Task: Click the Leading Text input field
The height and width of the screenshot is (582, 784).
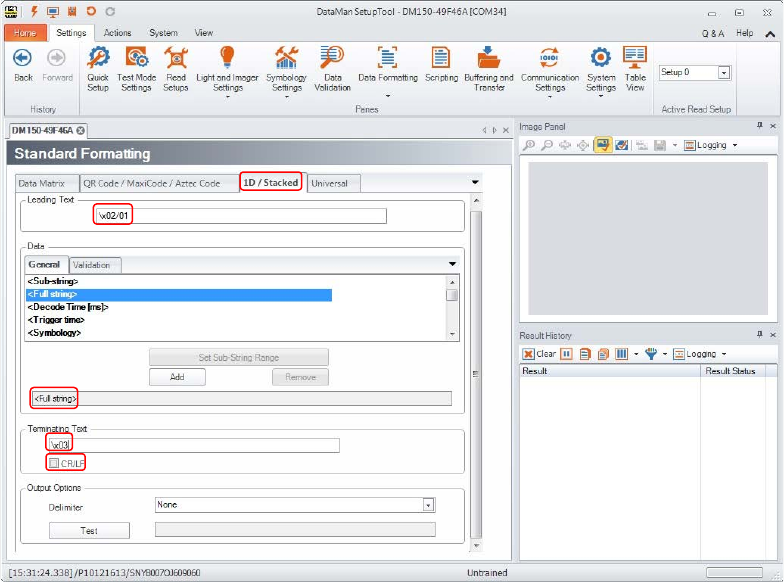Action: [240, 216]
